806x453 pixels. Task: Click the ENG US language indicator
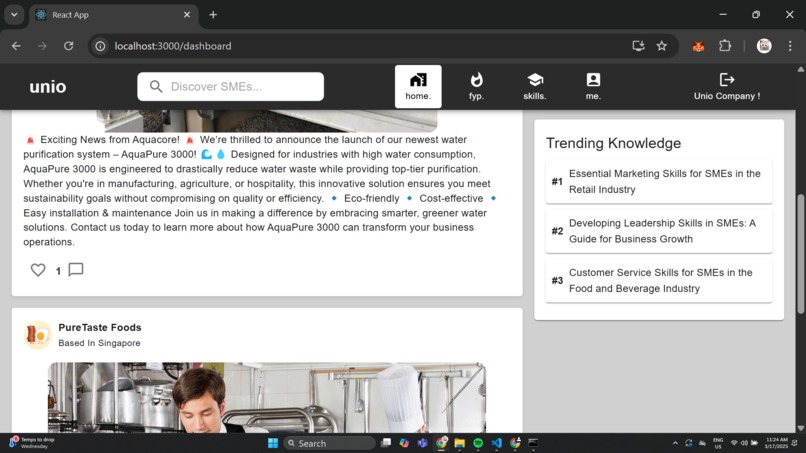coord(718,443)
